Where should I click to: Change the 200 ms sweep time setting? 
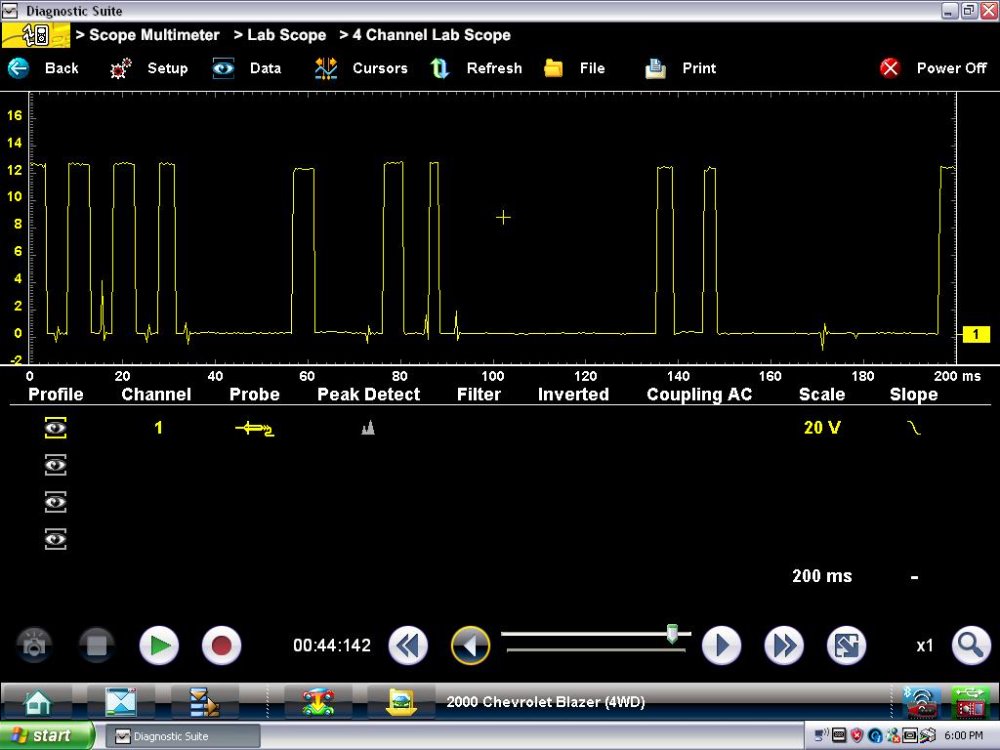tap(822, 576)
